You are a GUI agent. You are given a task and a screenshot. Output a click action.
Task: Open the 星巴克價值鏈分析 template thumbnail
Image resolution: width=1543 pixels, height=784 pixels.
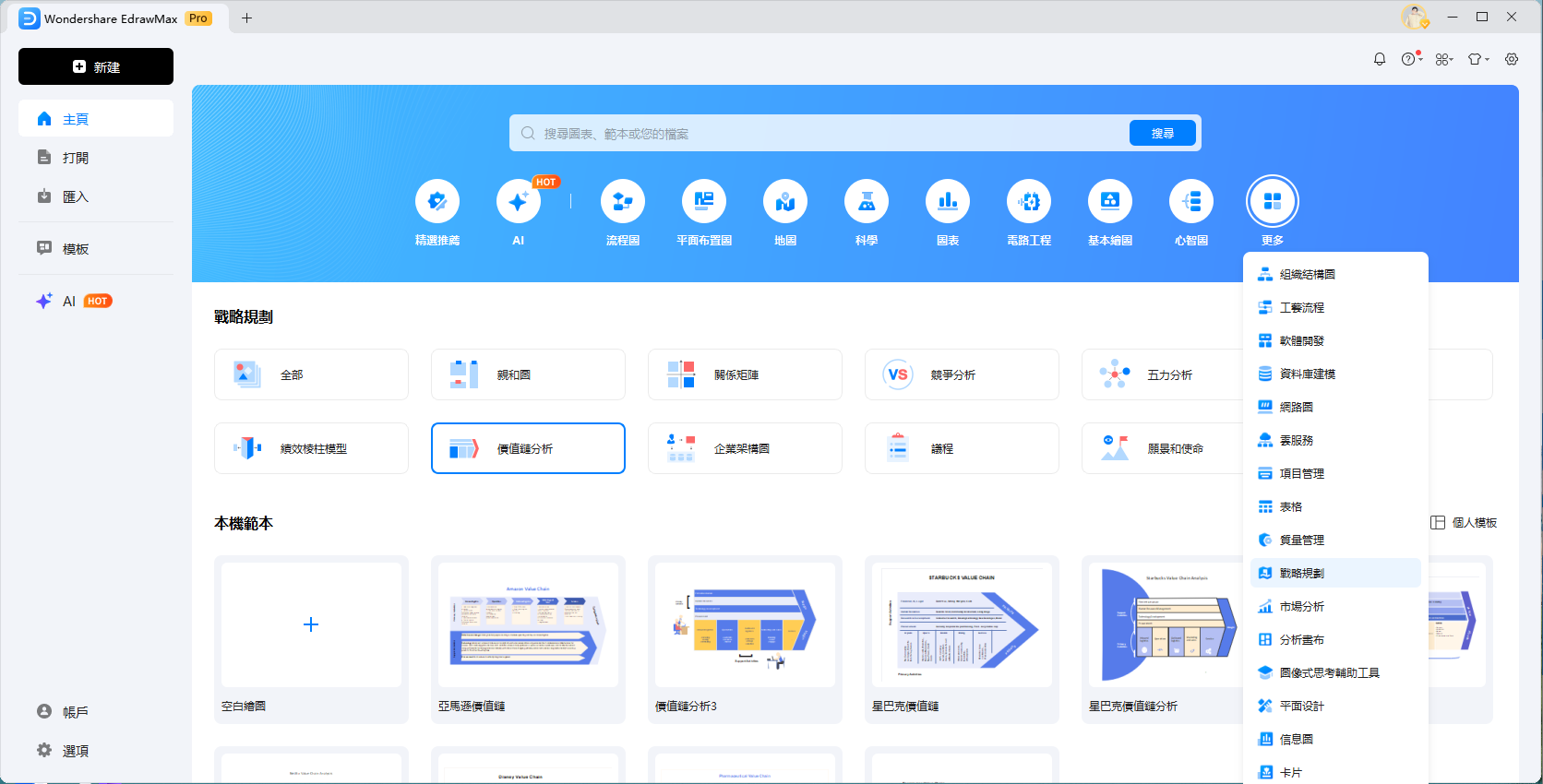pyautogui.click(x=1165, y=625)
